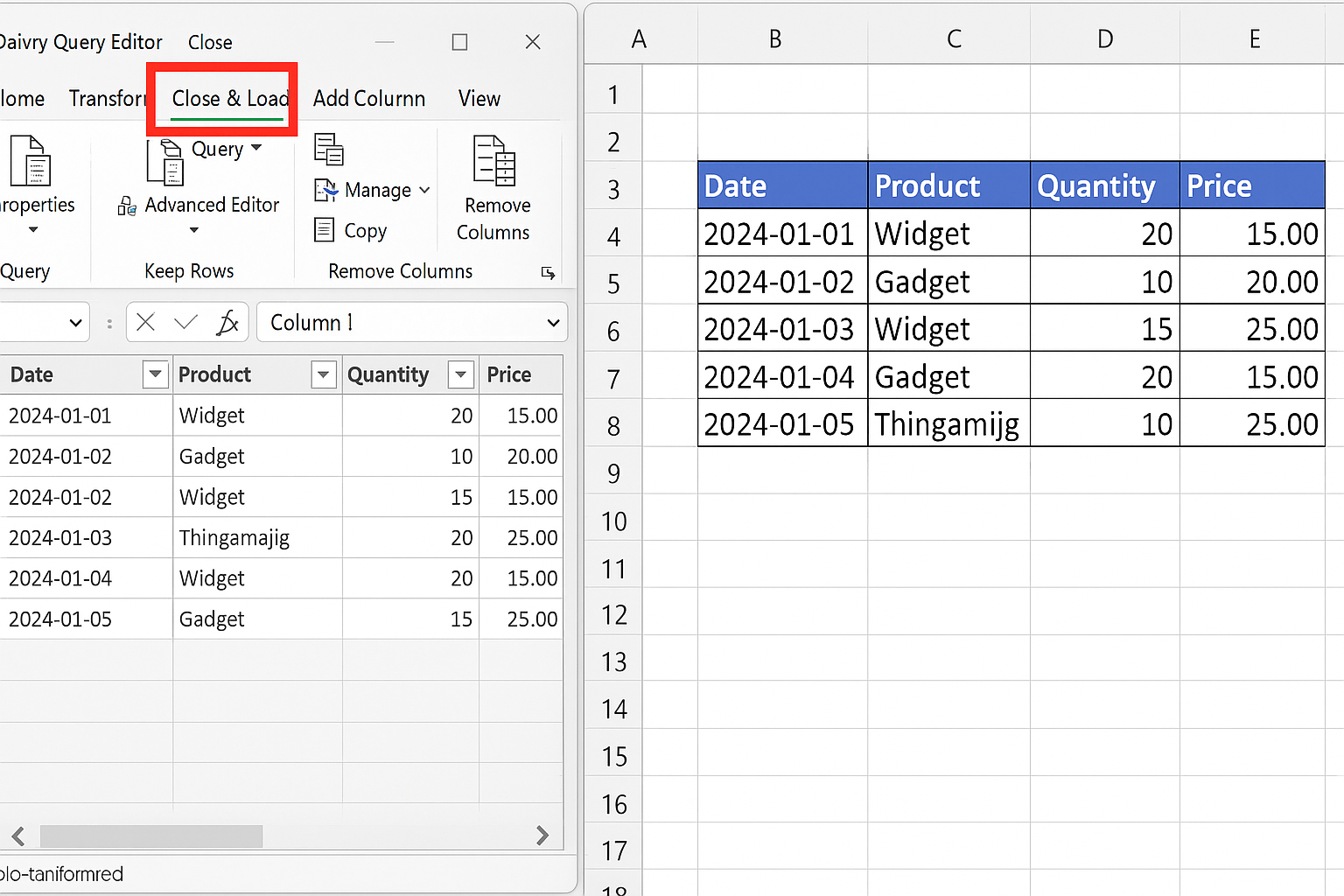Click the Thingamijg cell in Excel sheet
The image size is (1344, 896).
(x=948, y=424)
